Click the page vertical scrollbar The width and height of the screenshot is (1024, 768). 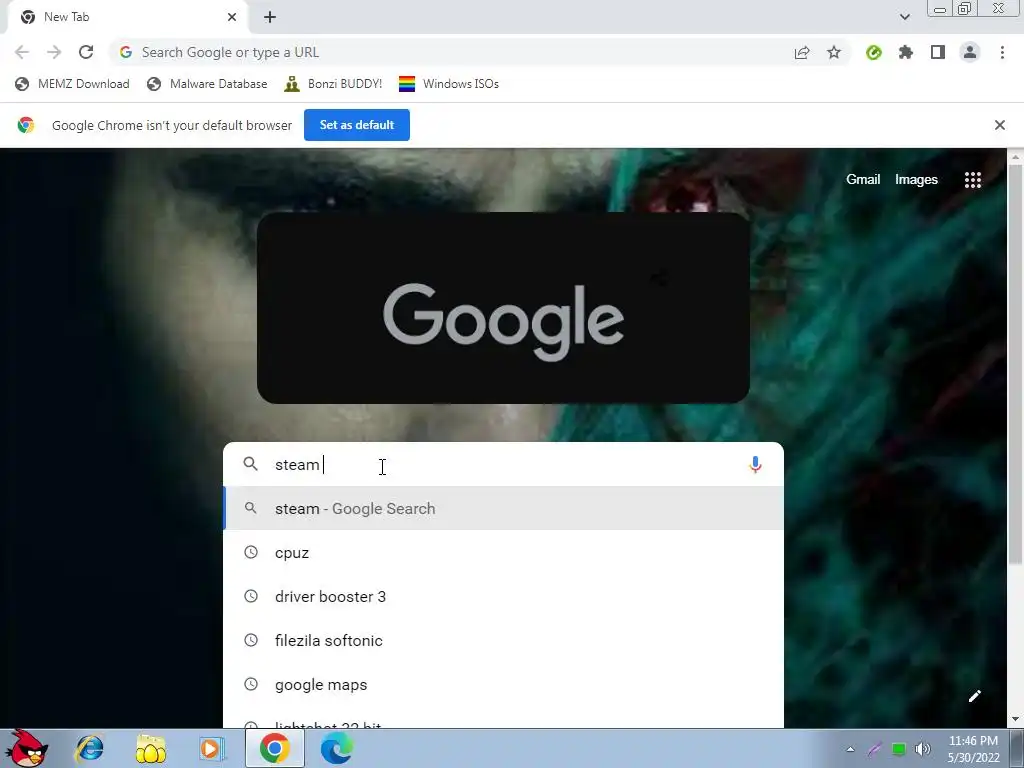(x=1015, y=366)
